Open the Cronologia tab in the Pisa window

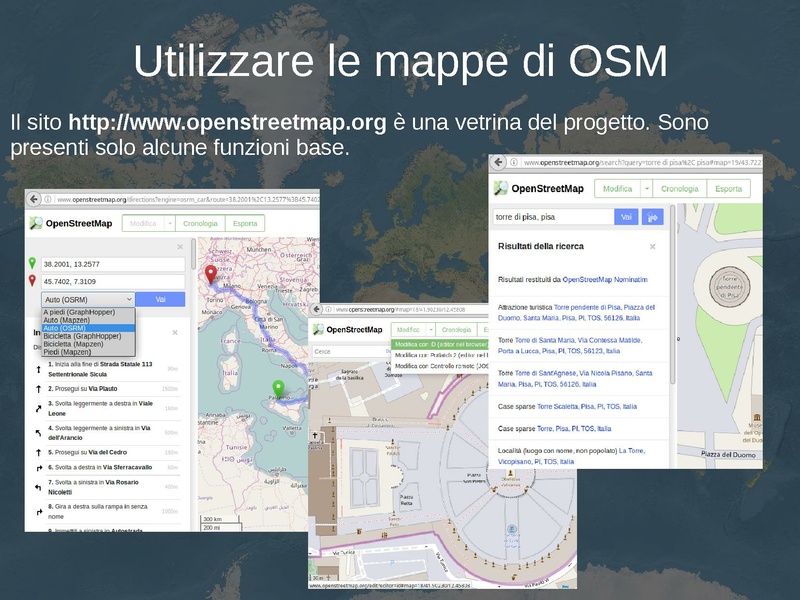(679, 188)
